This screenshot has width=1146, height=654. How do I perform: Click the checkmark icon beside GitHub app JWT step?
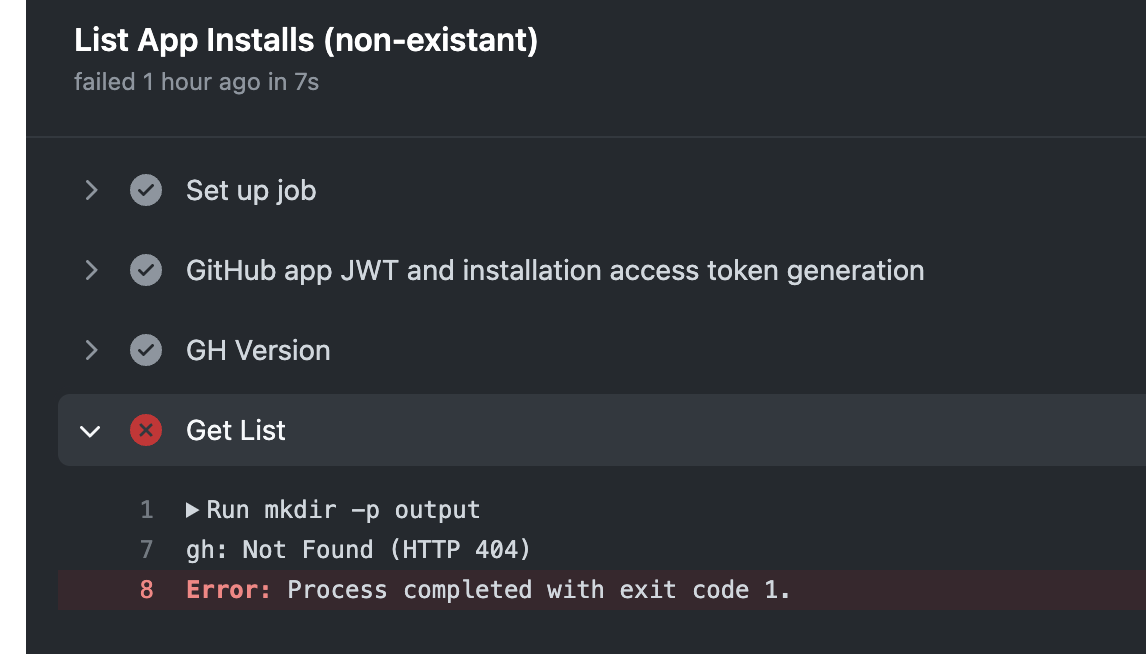pyautogui.click(x=146, y=270)
